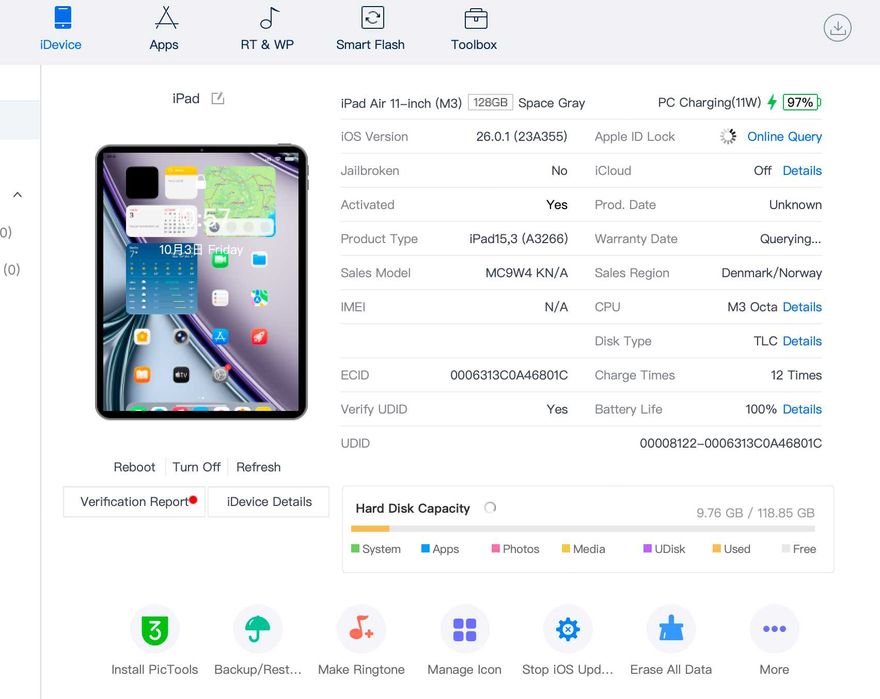Click the TLC disk type value
Viewport: 880px width, 699px height.
coord(766,341)
